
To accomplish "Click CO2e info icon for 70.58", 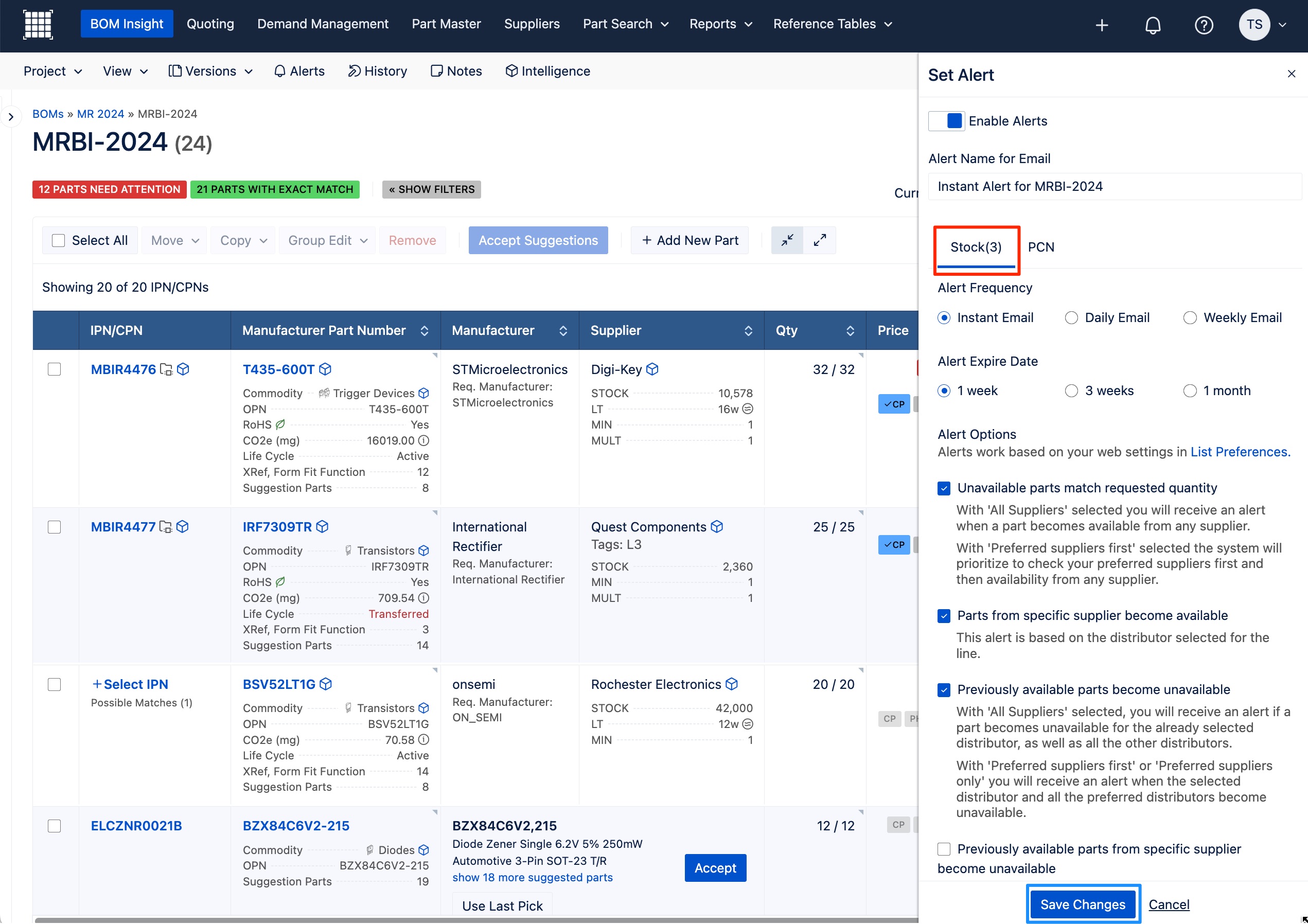I will [423, 739].
